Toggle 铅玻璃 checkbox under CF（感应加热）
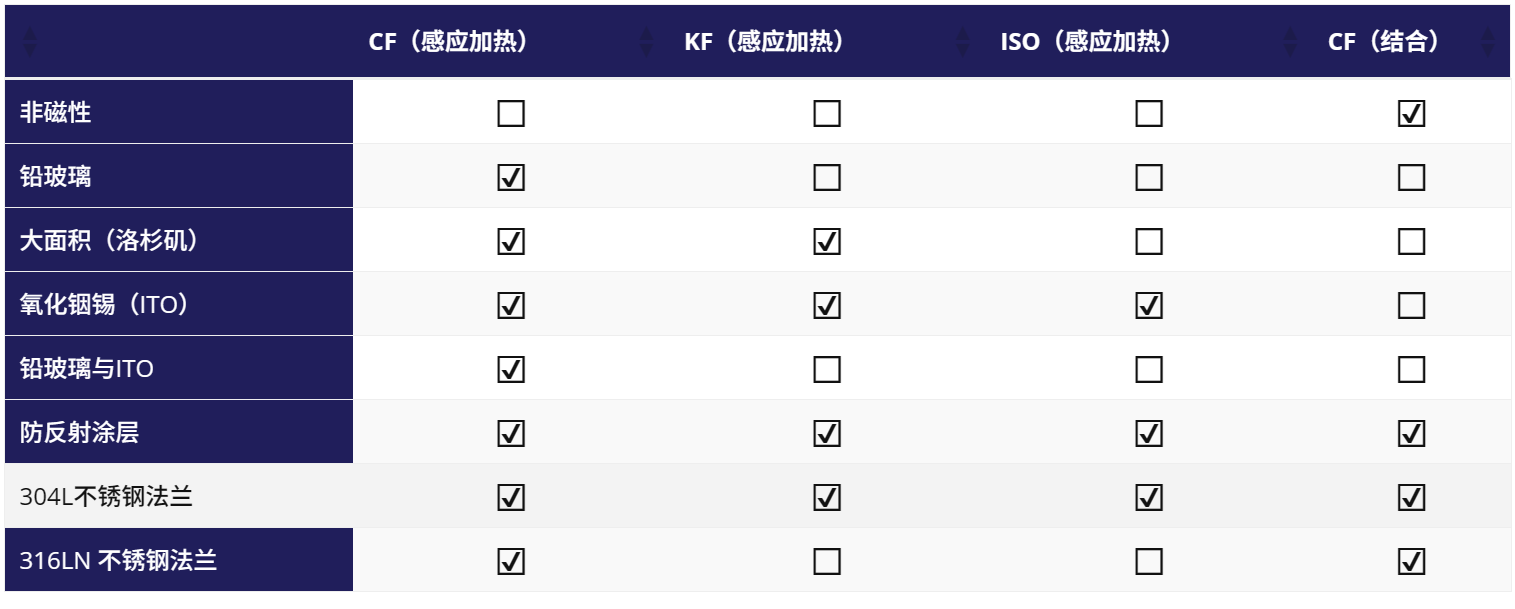The height and width of the screenshot is (609, 1515). (511, 178)
